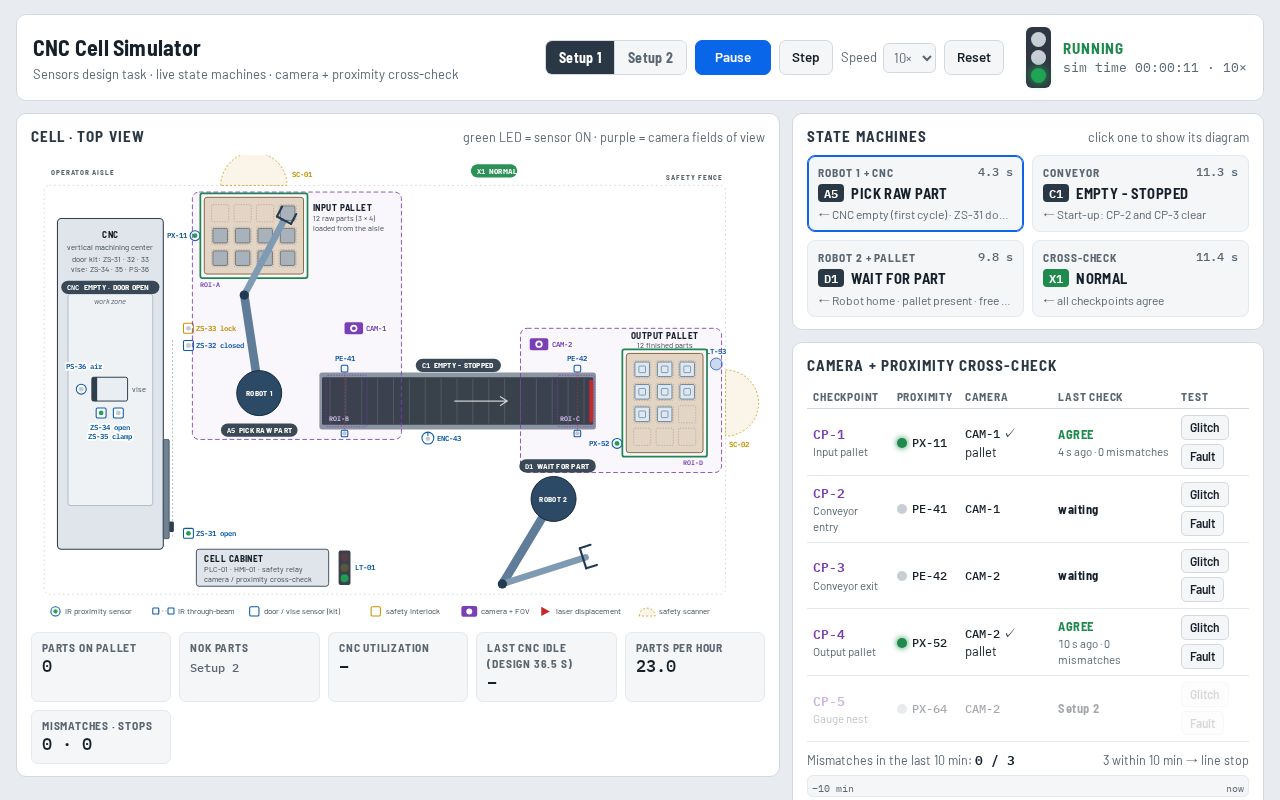This screenshot has height=800, width=1280.
Task: Click the PX-52 proximity sensor icon
Action: 617,443
